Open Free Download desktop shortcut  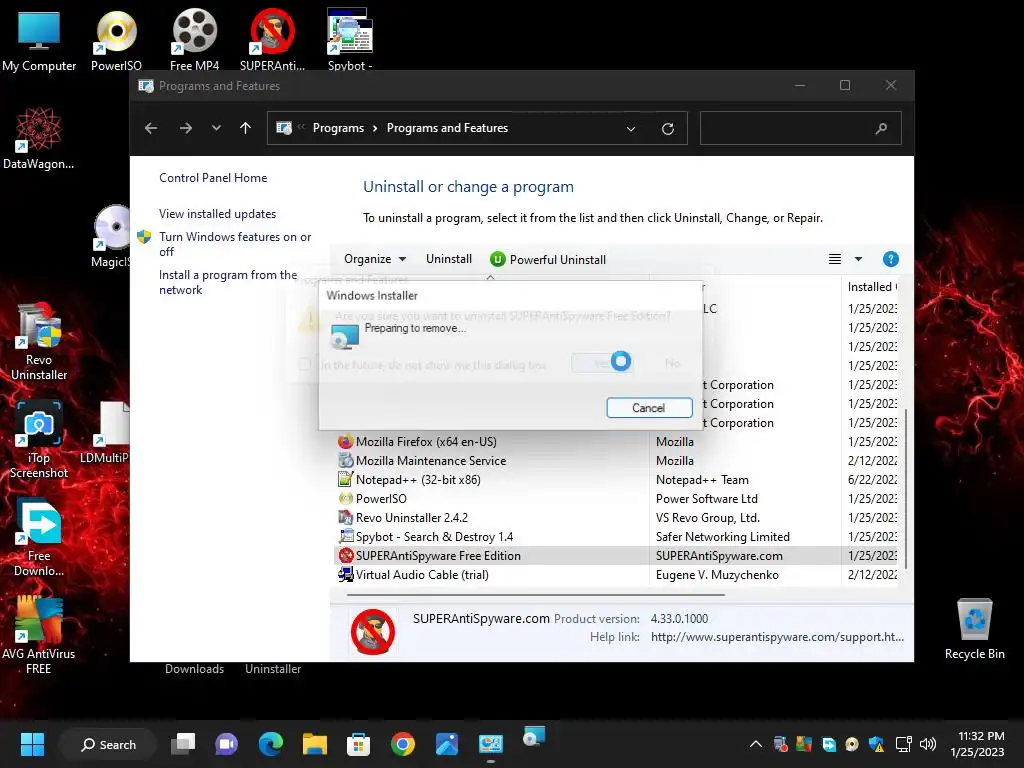pyautogui.click(x=39, y=537)
